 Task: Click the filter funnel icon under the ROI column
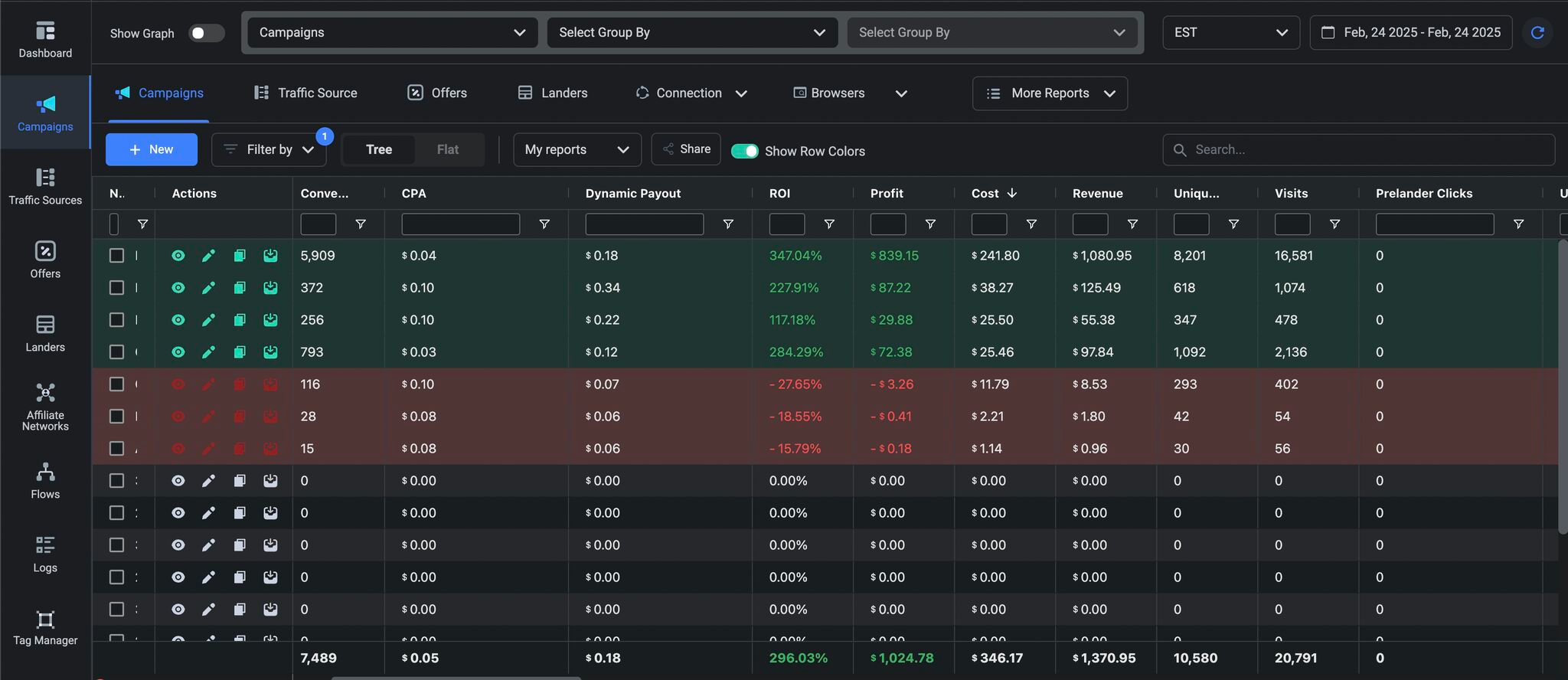829,224
